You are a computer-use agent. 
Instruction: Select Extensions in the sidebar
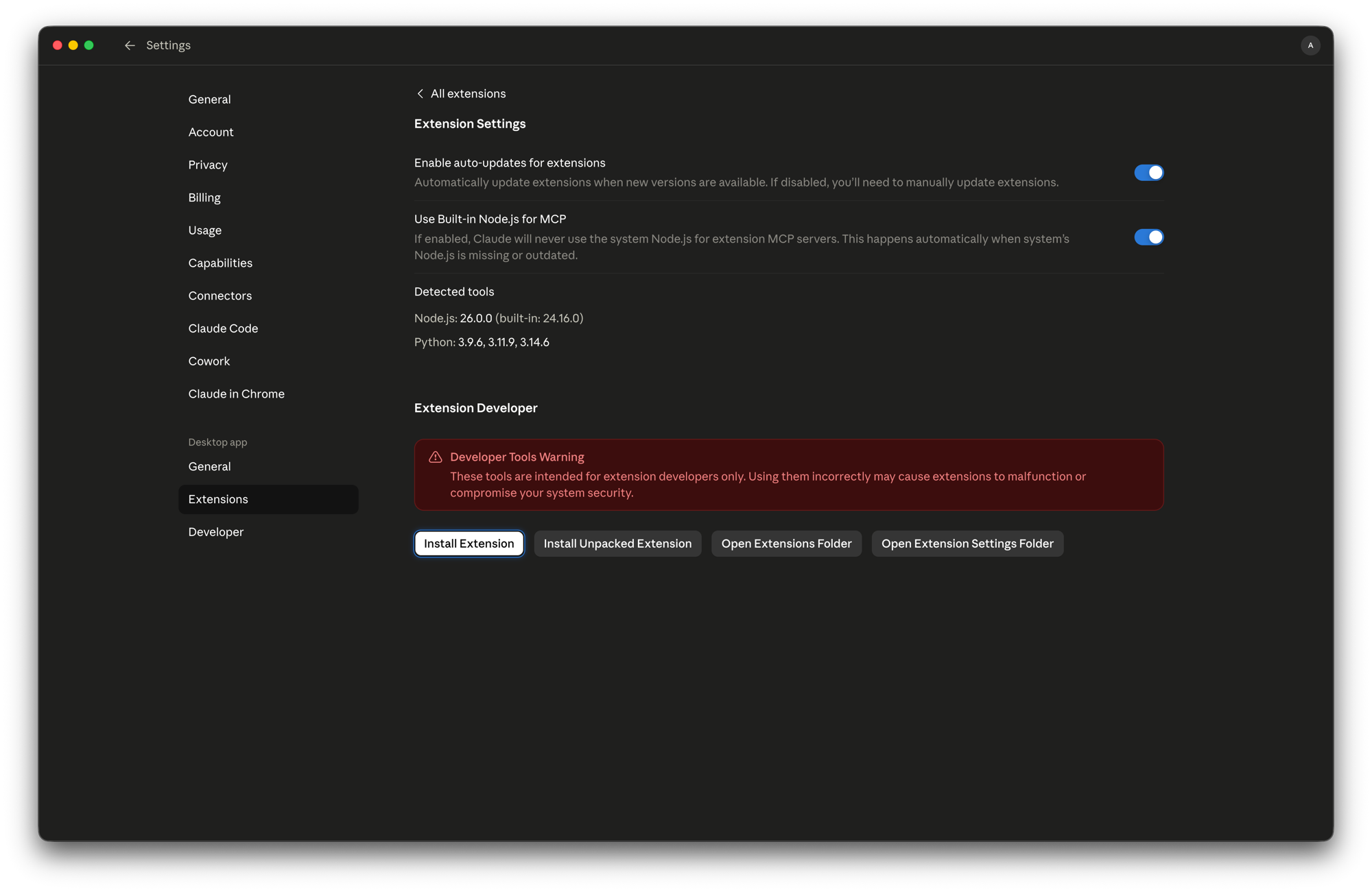pyautogui.click(x=268, y=499)
